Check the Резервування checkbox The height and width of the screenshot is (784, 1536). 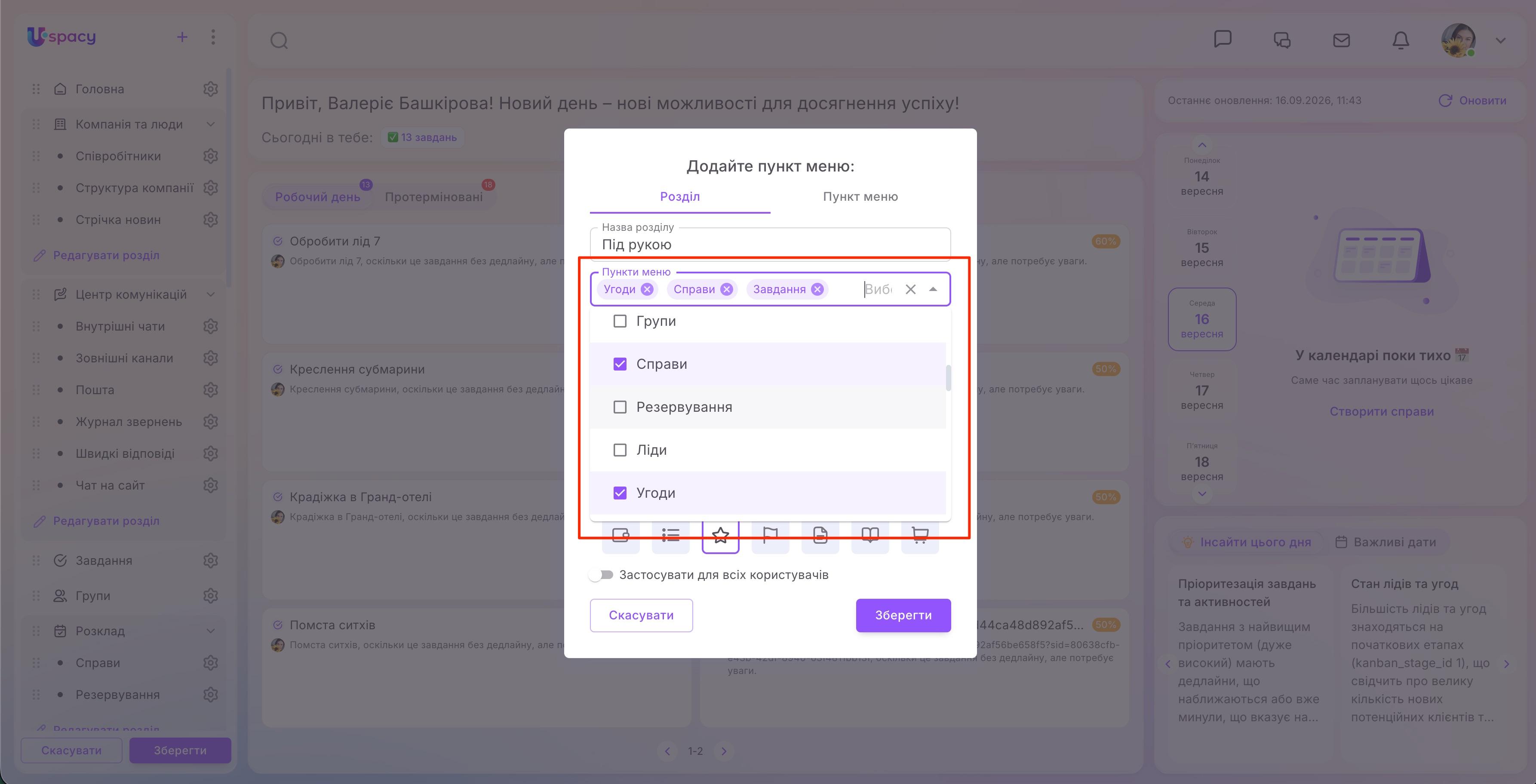pyautogui.click(x=620, y=407)
